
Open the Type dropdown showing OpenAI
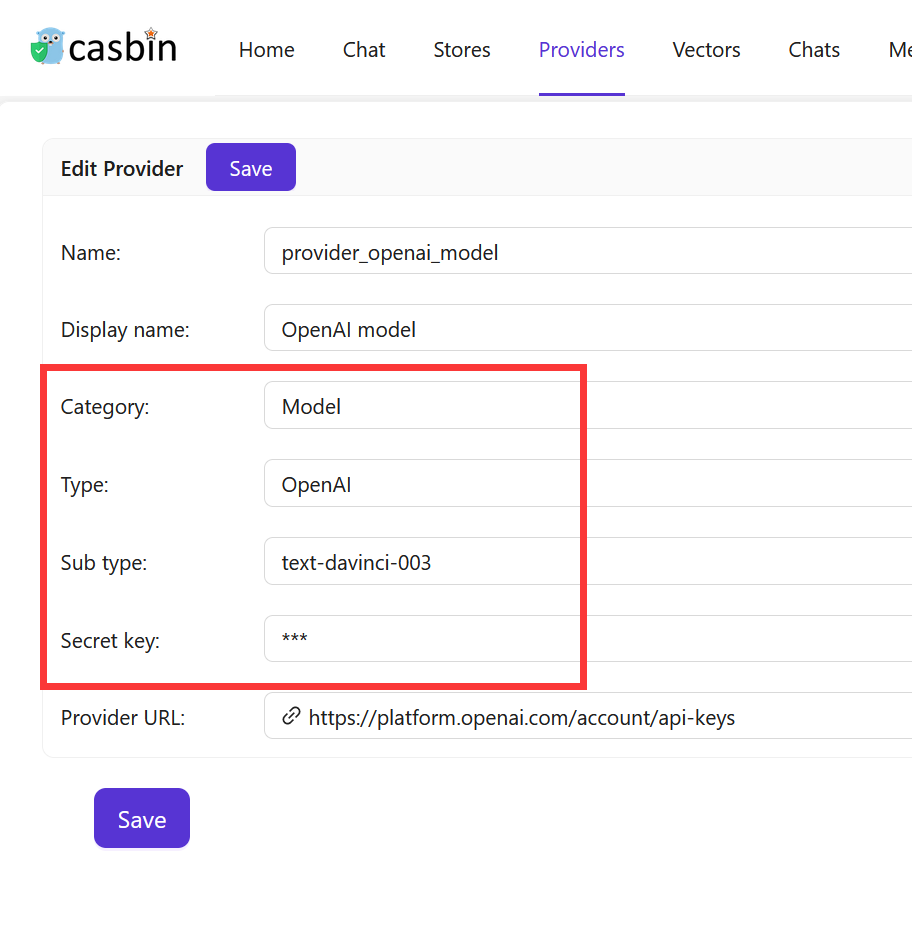pos(420,484)
